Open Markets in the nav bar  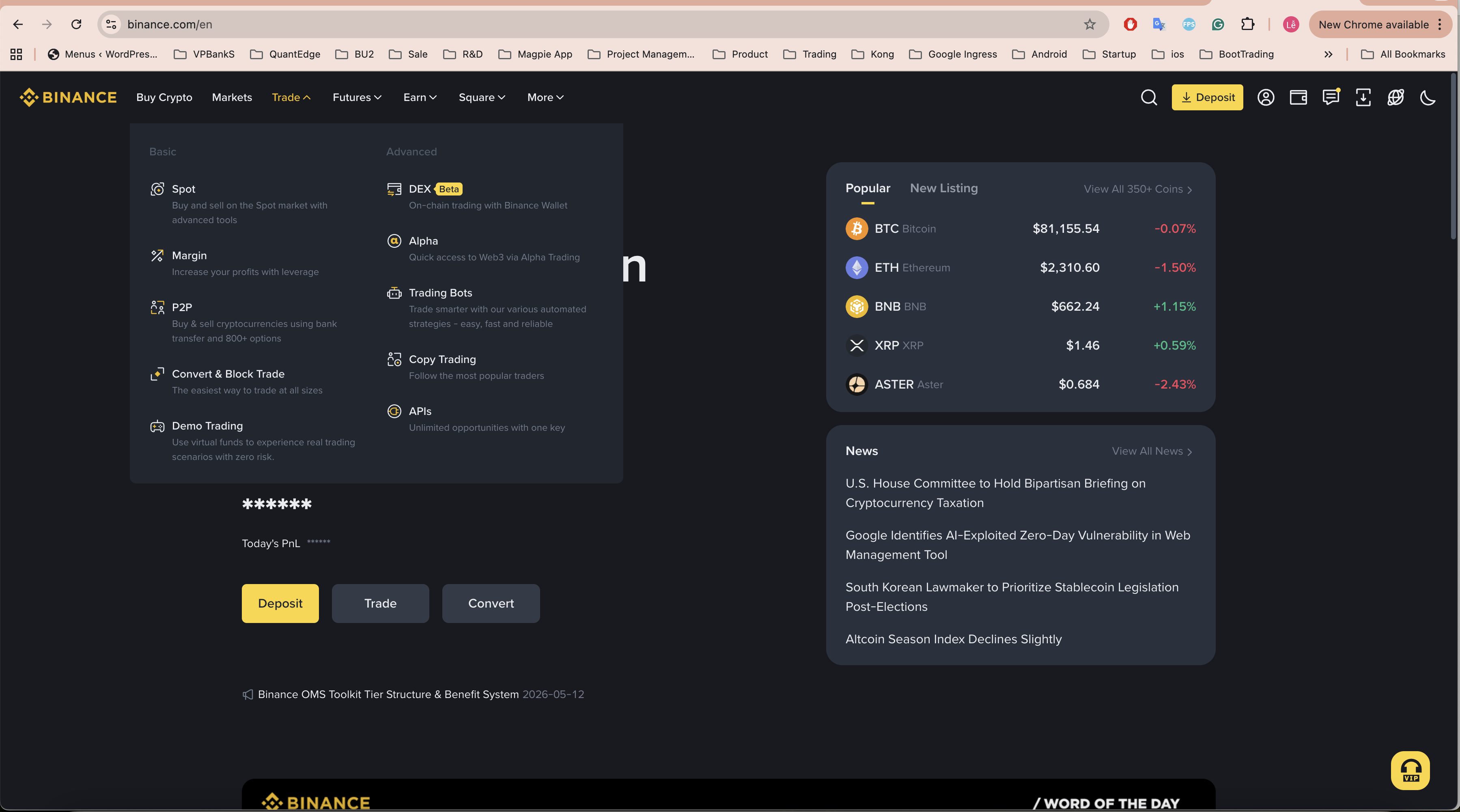232,97
